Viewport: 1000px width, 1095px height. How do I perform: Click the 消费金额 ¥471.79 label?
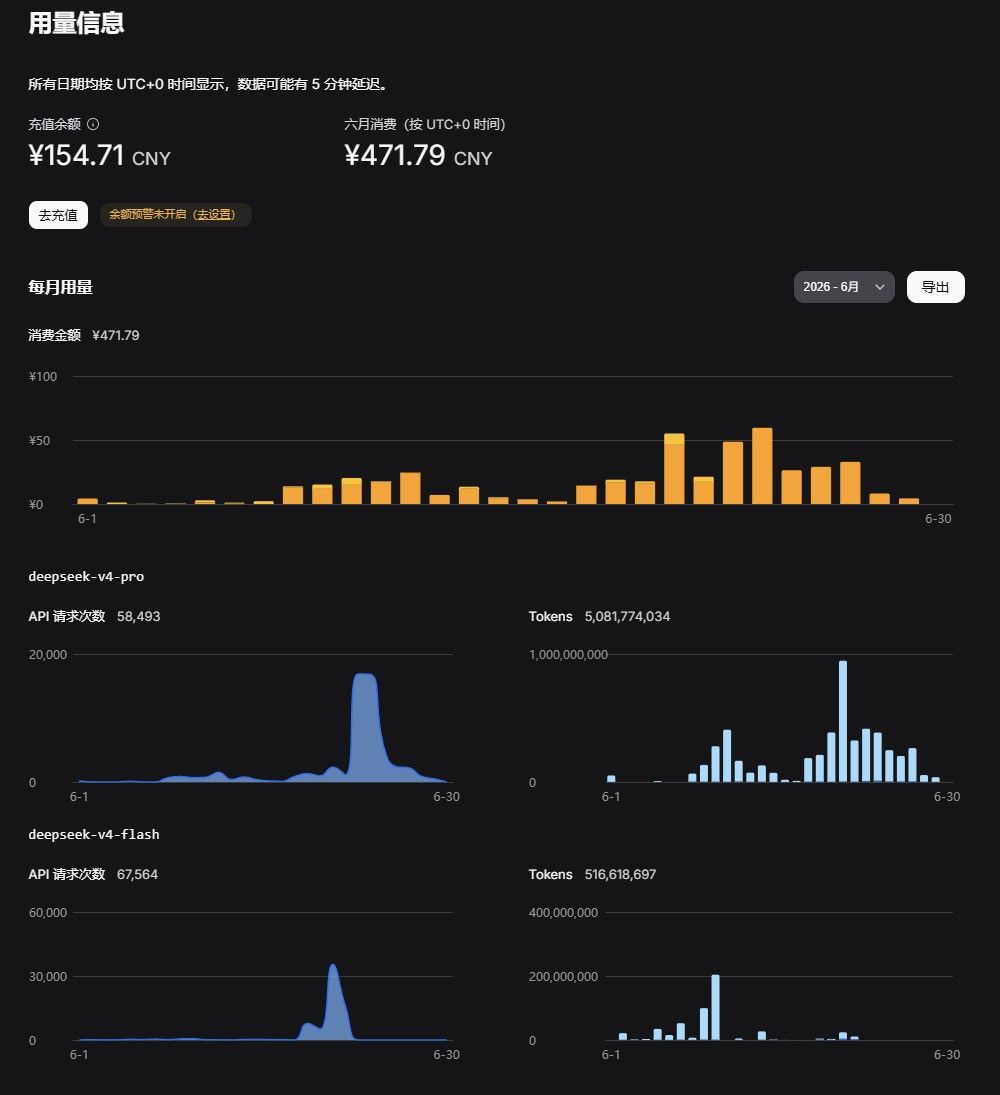(x=84, y=335)
